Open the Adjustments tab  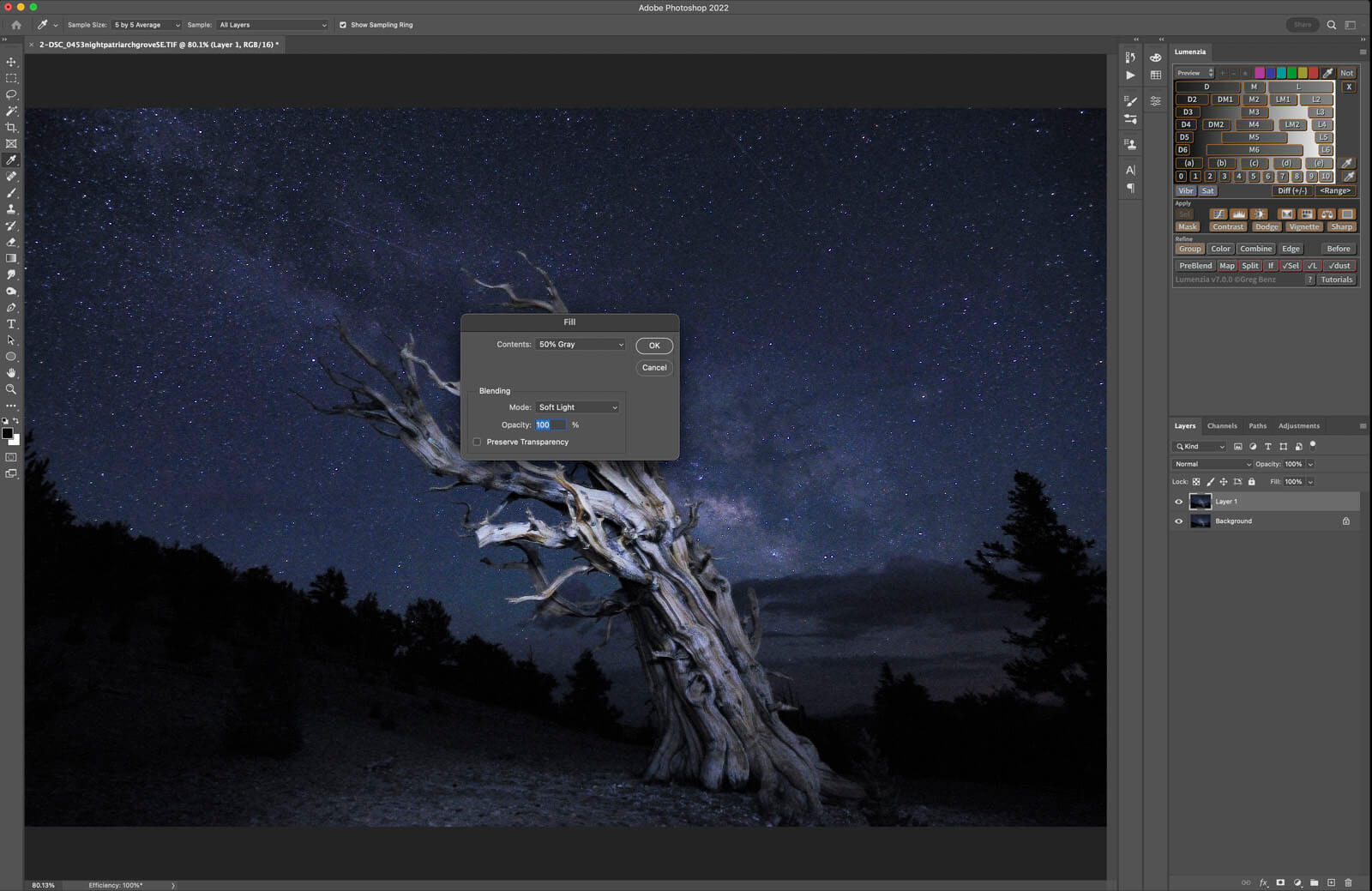[x=1298, y=425]
